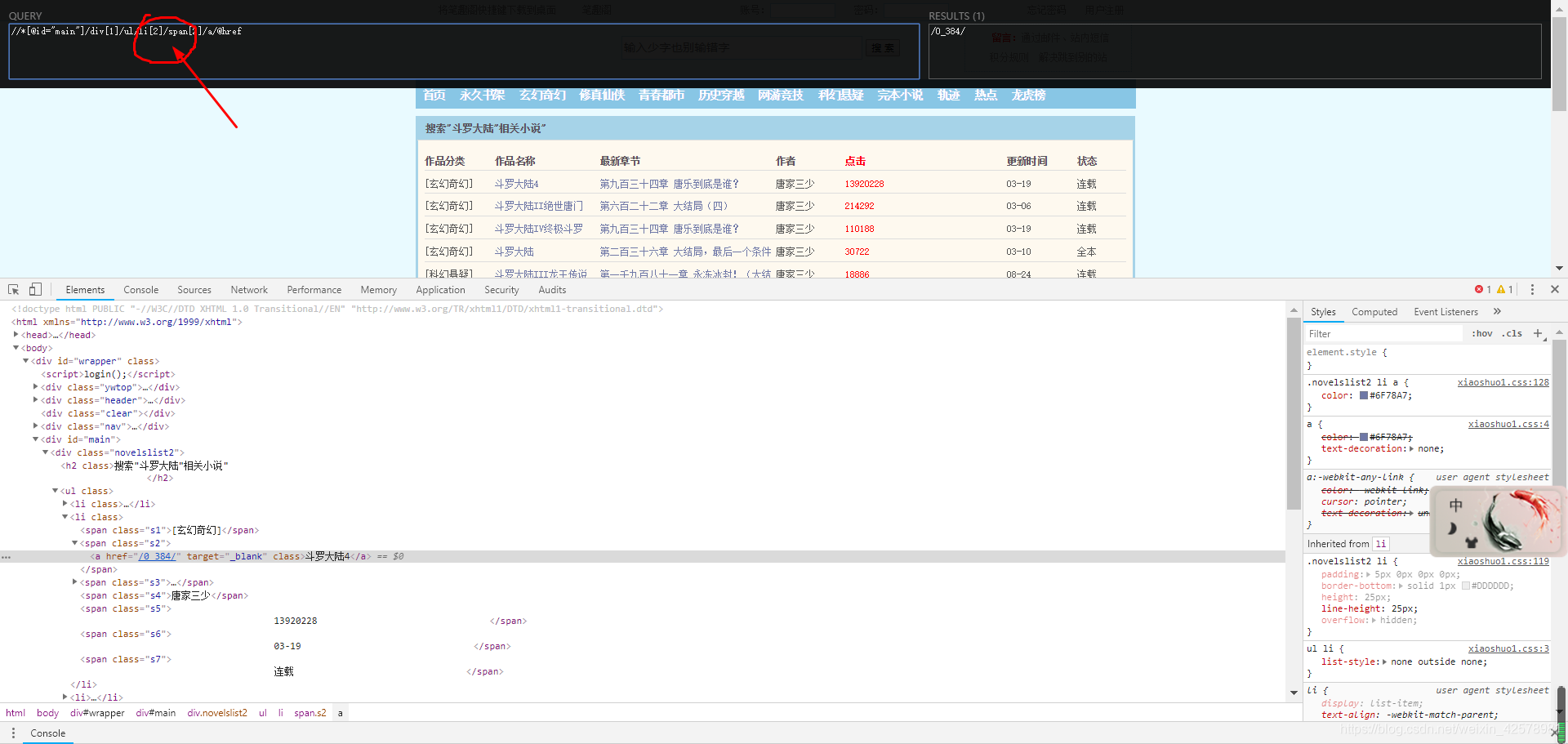Toggle the device toolbar icon

point(35,290)
